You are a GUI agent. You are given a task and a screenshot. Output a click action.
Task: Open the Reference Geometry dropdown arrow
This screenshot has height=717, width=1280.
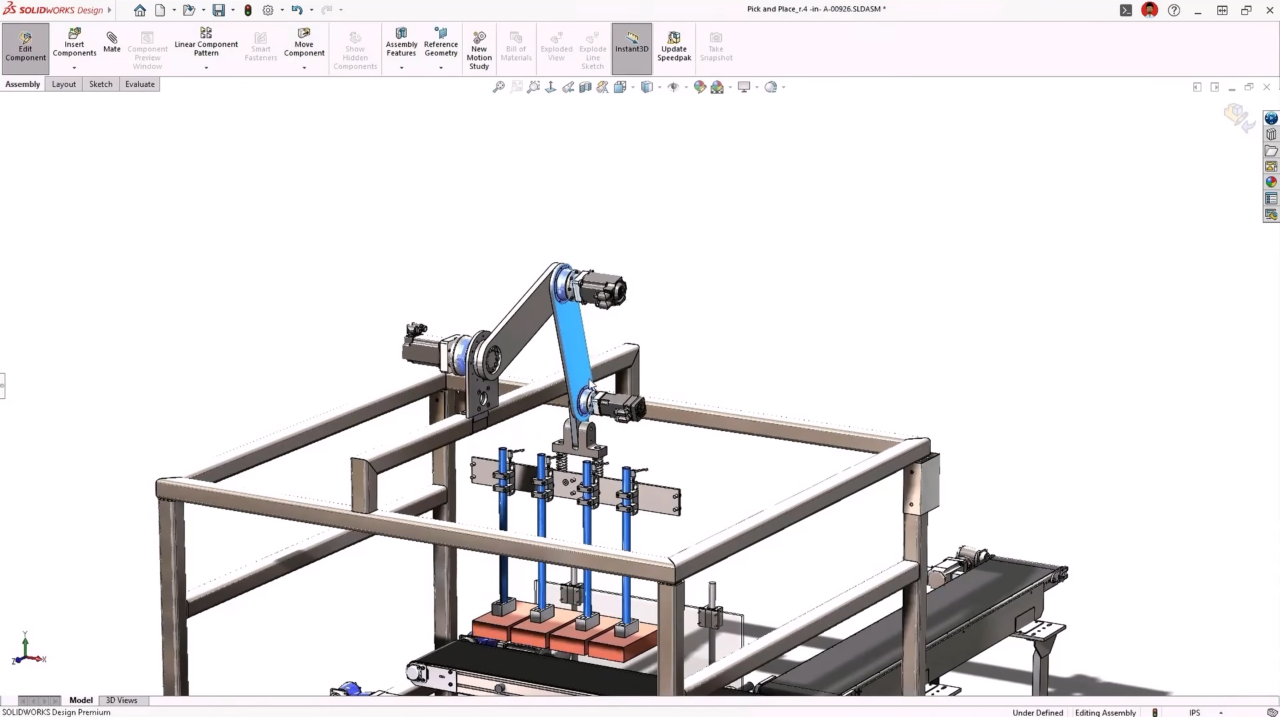pyautogui.click(x=441, y=68)
